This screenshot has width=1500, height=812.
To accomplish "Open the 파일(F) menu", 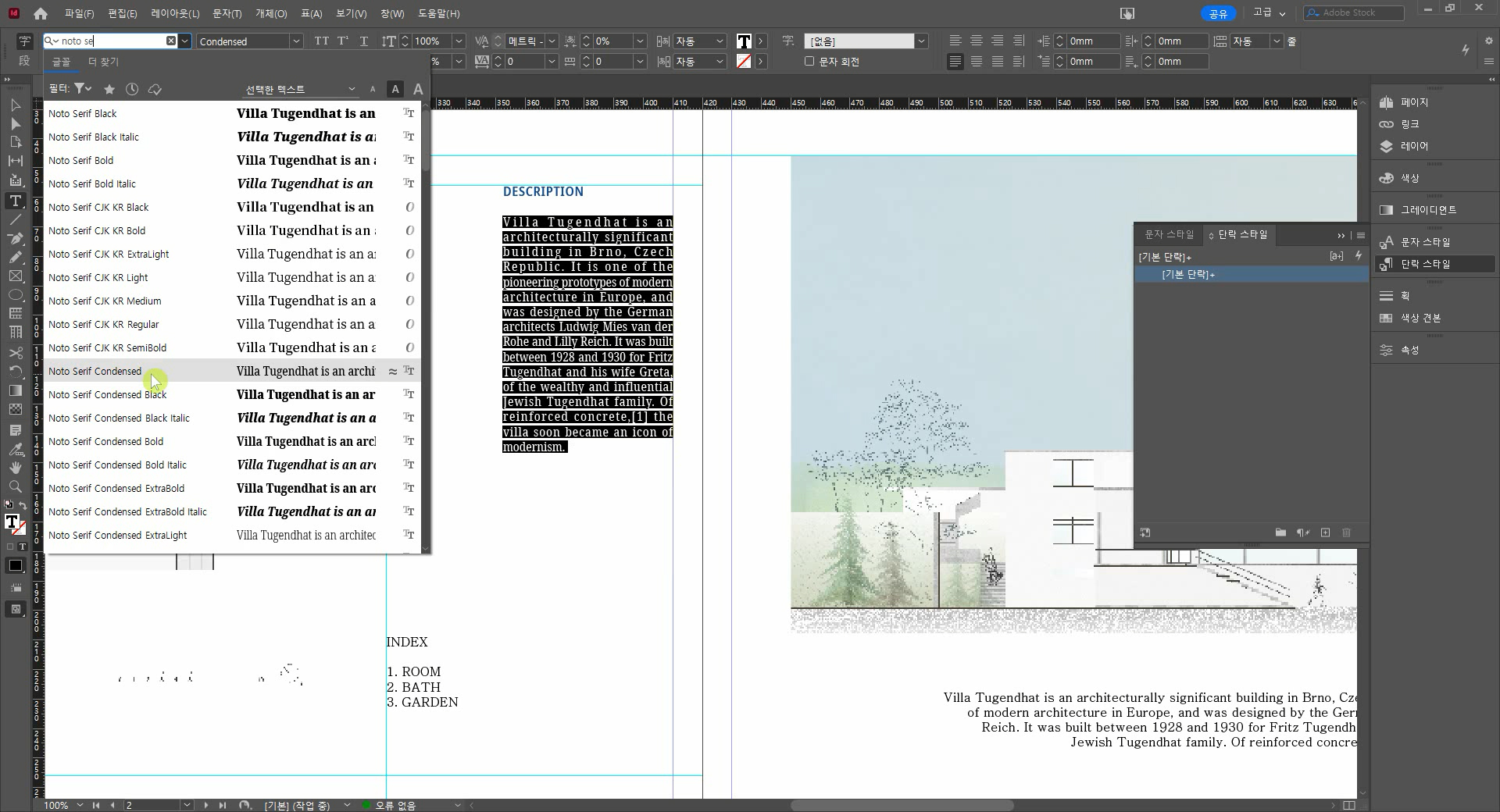I will [79, 13].
